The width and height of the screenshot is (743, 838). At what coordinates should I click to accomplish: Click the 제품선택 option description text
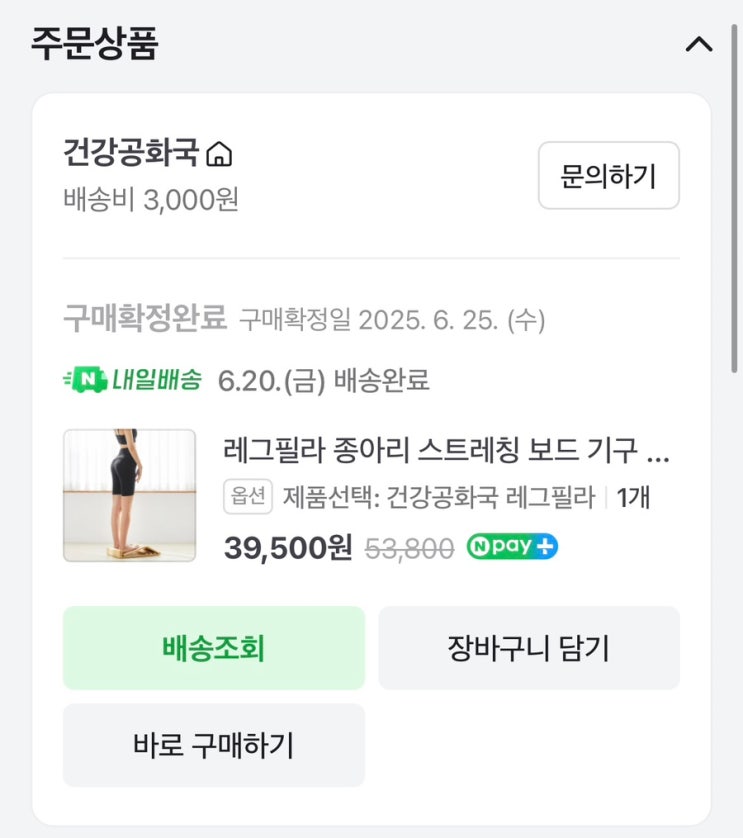[439, 496]
